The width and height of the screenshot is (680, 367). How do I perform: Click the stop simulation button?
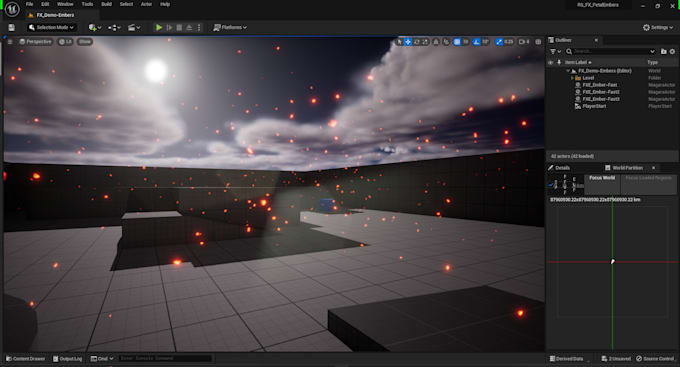point(179,27)
